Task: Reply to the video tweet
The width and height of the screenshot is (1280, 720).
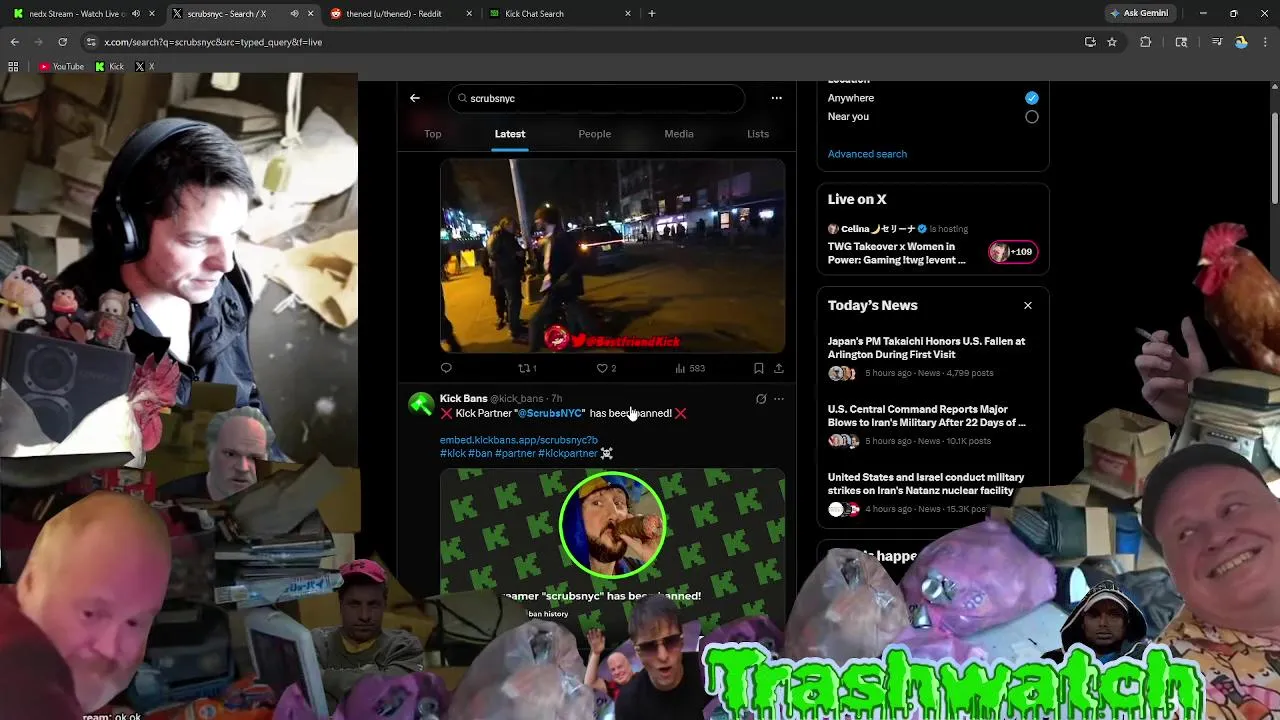Action: [446, 368]
